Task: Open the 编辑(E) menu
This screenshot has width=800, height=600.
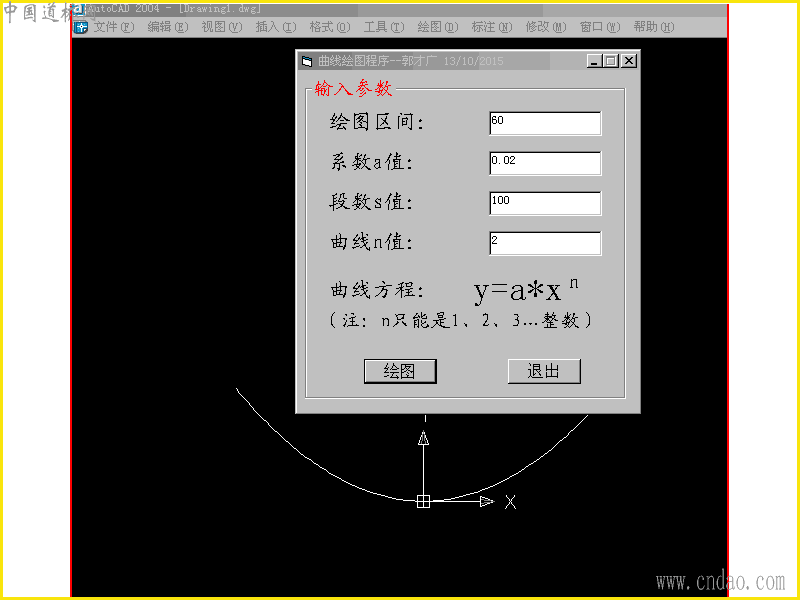Action: [x=168, y=27]
